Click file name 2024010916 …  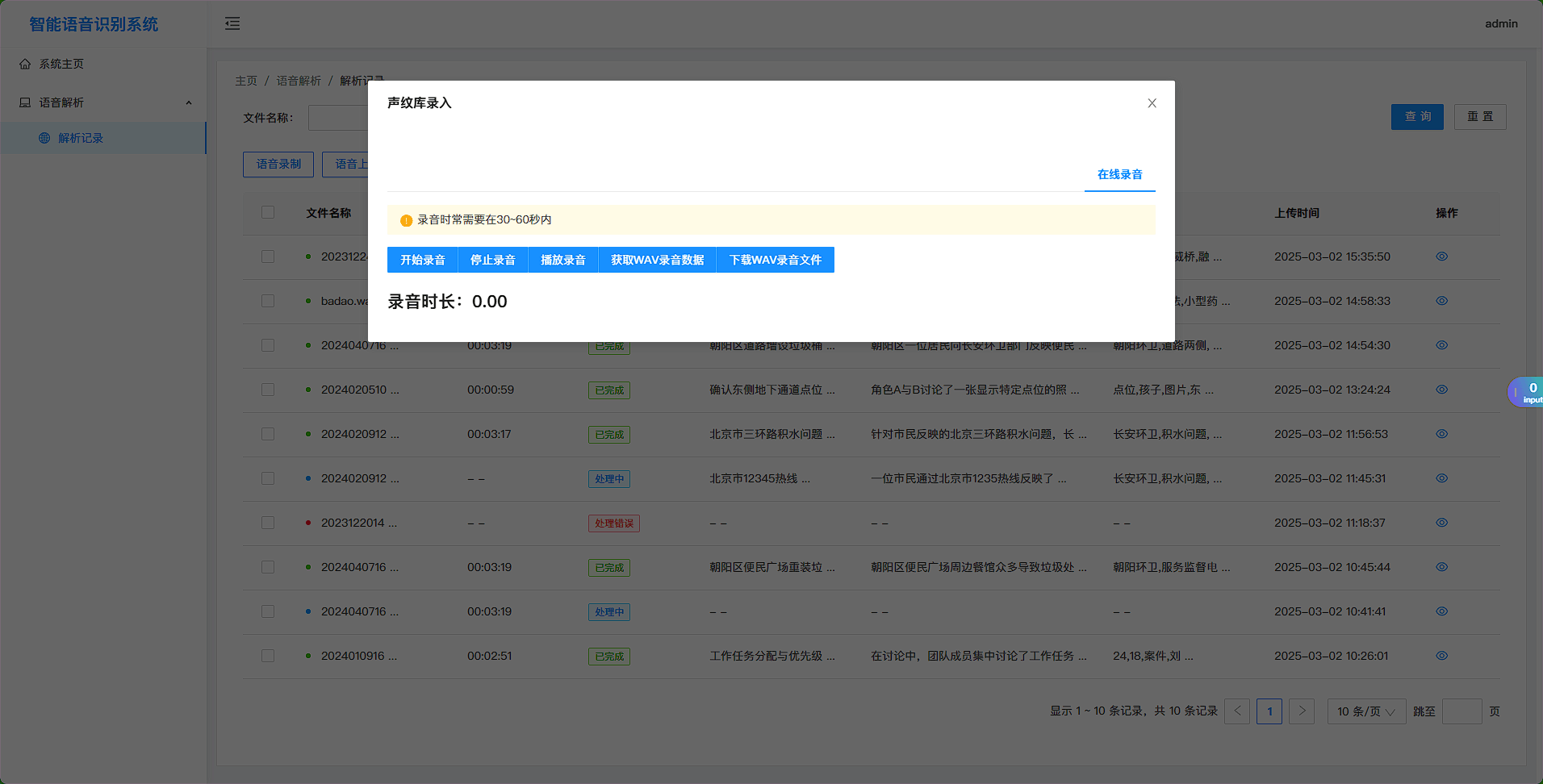tap(359, 656)
